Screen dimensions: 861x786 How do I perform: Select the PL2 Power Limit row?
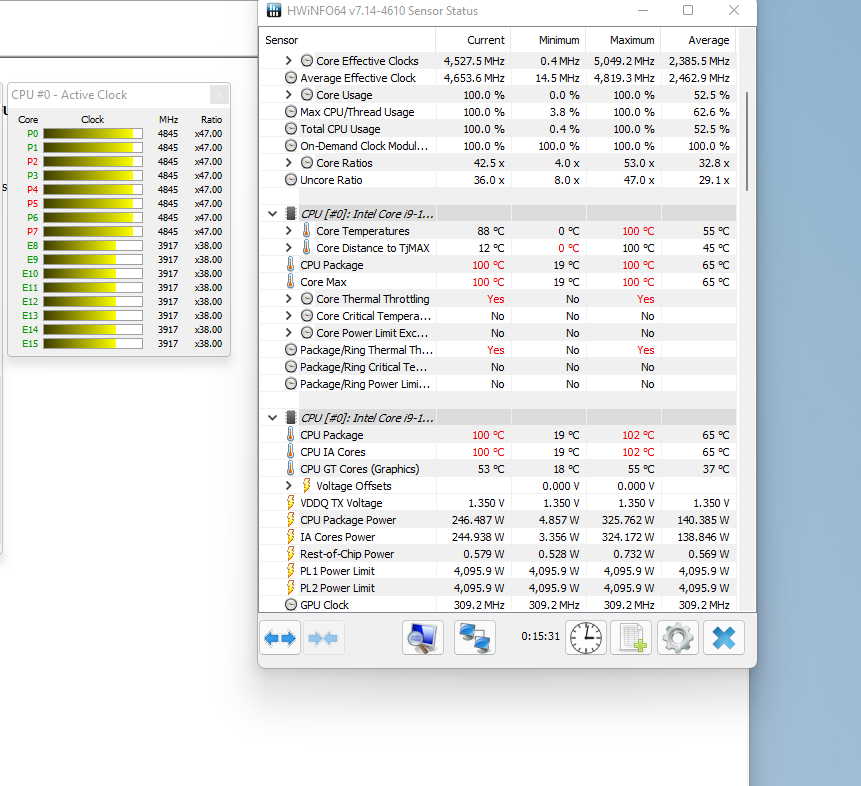[497, 588]
